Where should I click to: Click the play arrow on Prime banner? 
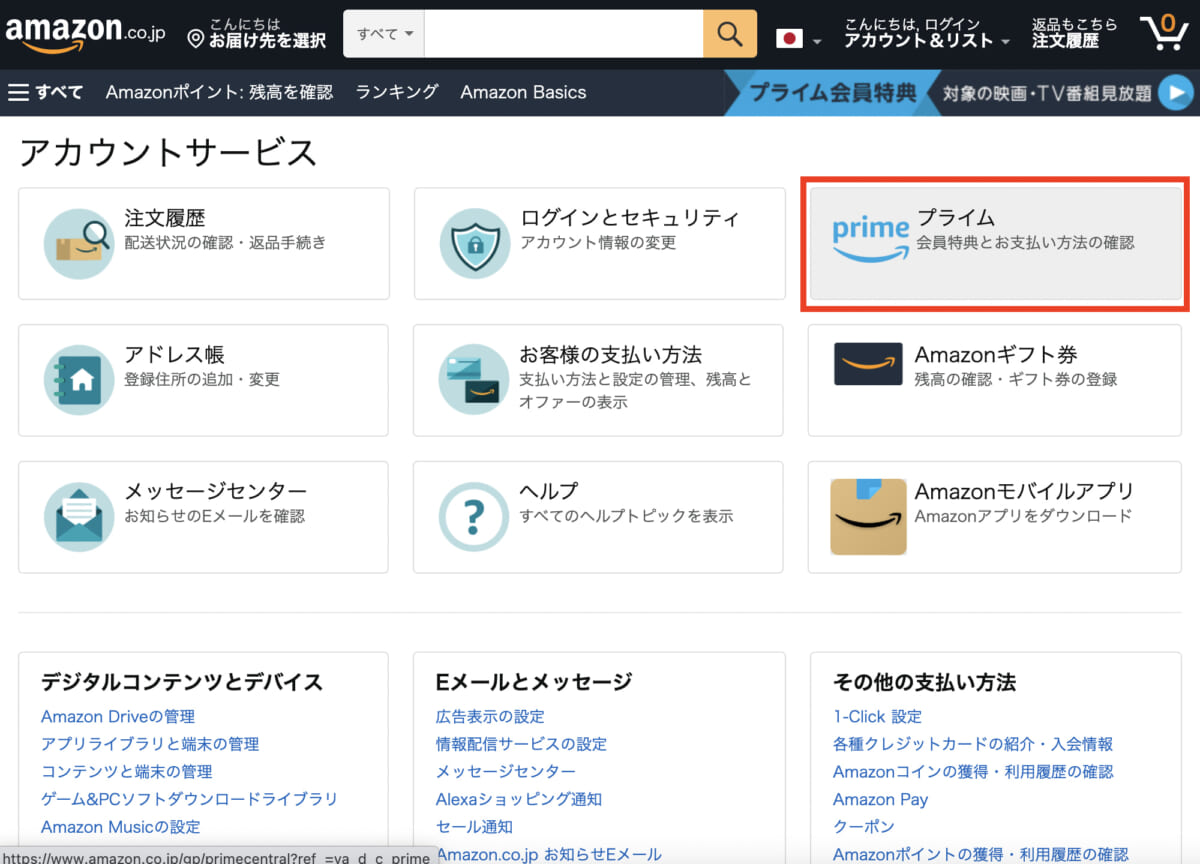coord(1176,93)
